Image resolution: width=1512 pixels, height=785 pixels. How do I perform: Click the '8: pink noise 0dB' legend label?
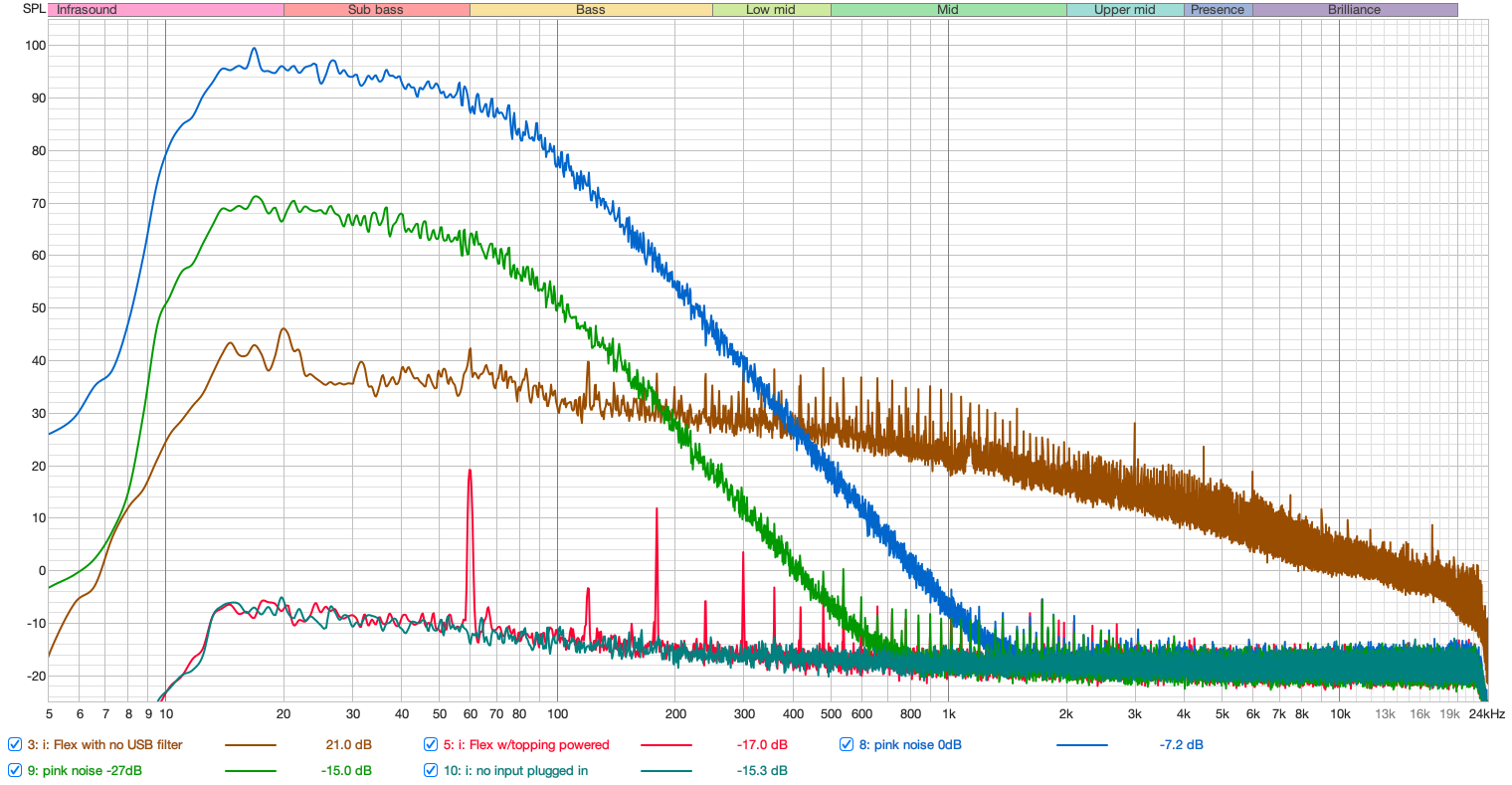coord(910,744)
